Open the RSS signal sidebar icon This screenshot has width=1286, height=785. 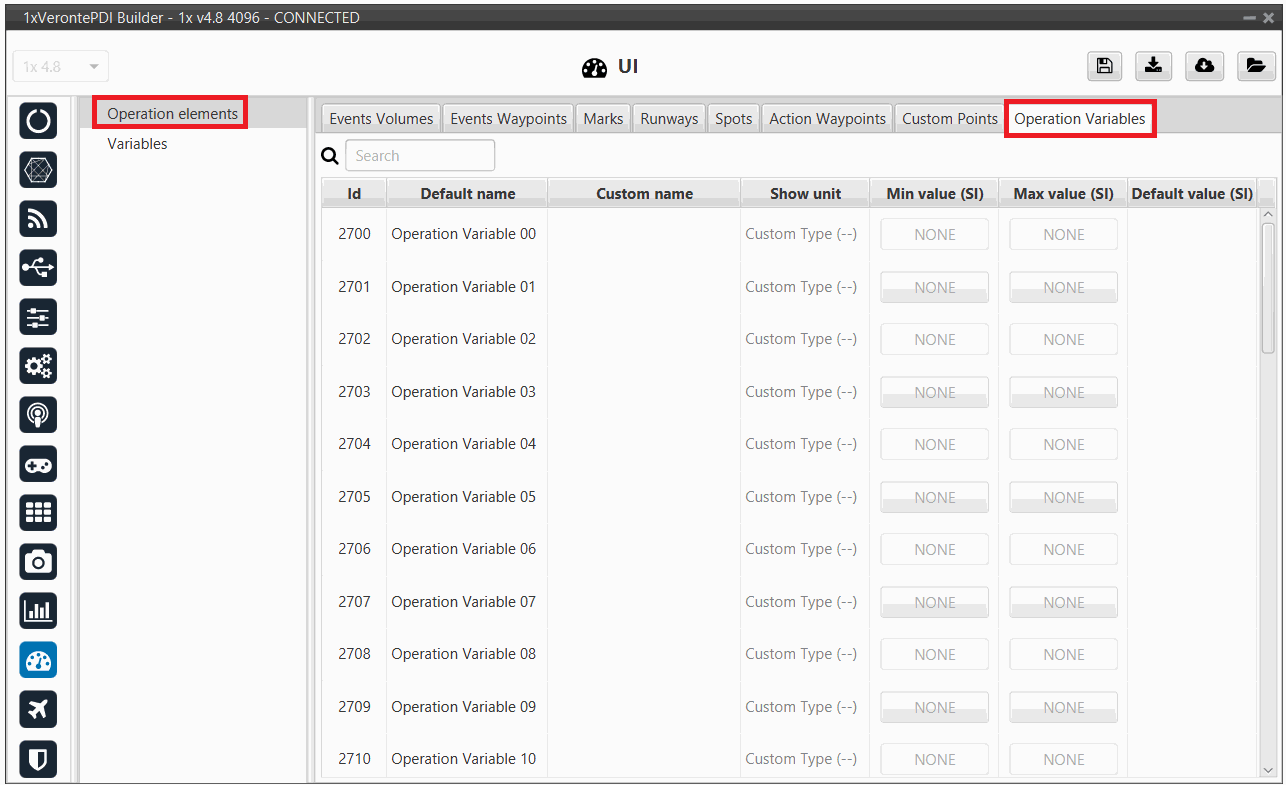[x=38, y=219]
